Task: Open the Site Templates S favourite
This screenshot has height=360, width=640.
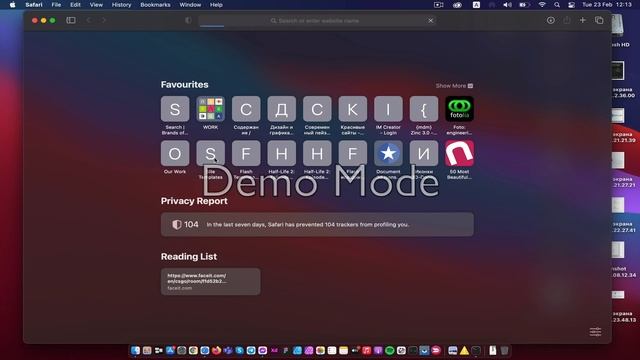Action: 210,153
